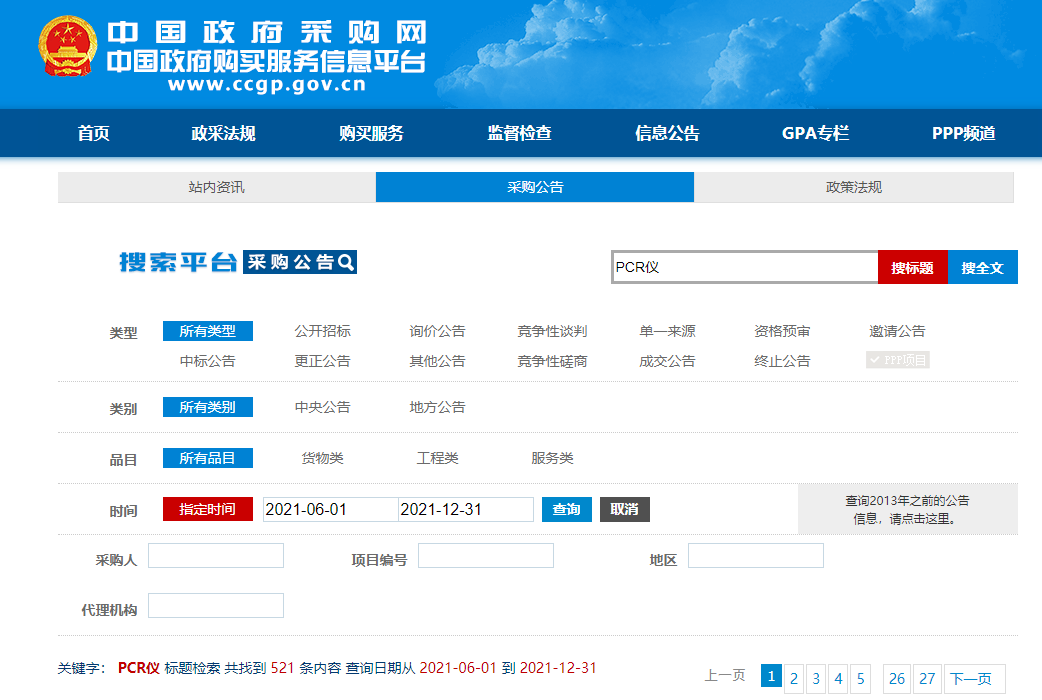This screenshot has width=1042, height=700.
Task: Open the 指定时间 time selector
Action: coord(207,509)
